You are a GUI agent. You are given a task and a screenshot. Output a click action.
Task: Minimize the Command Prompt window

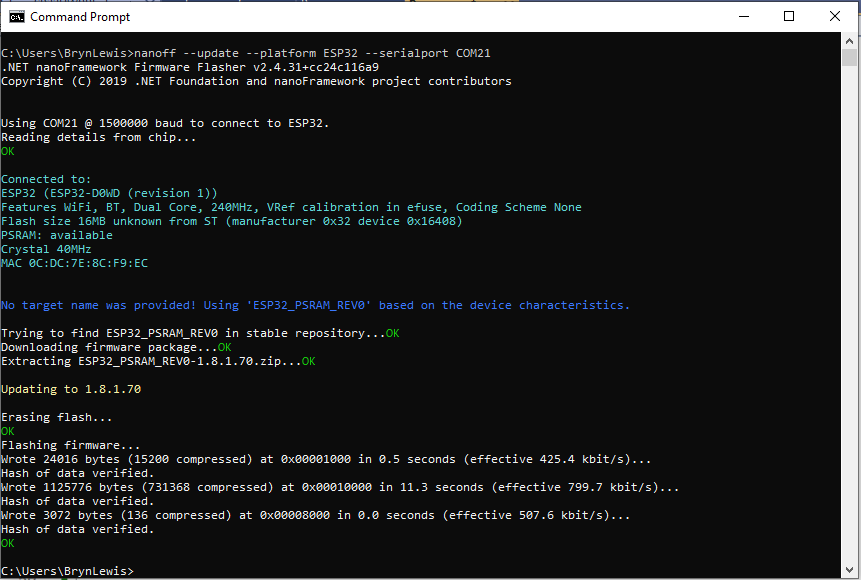pos(743,17)
